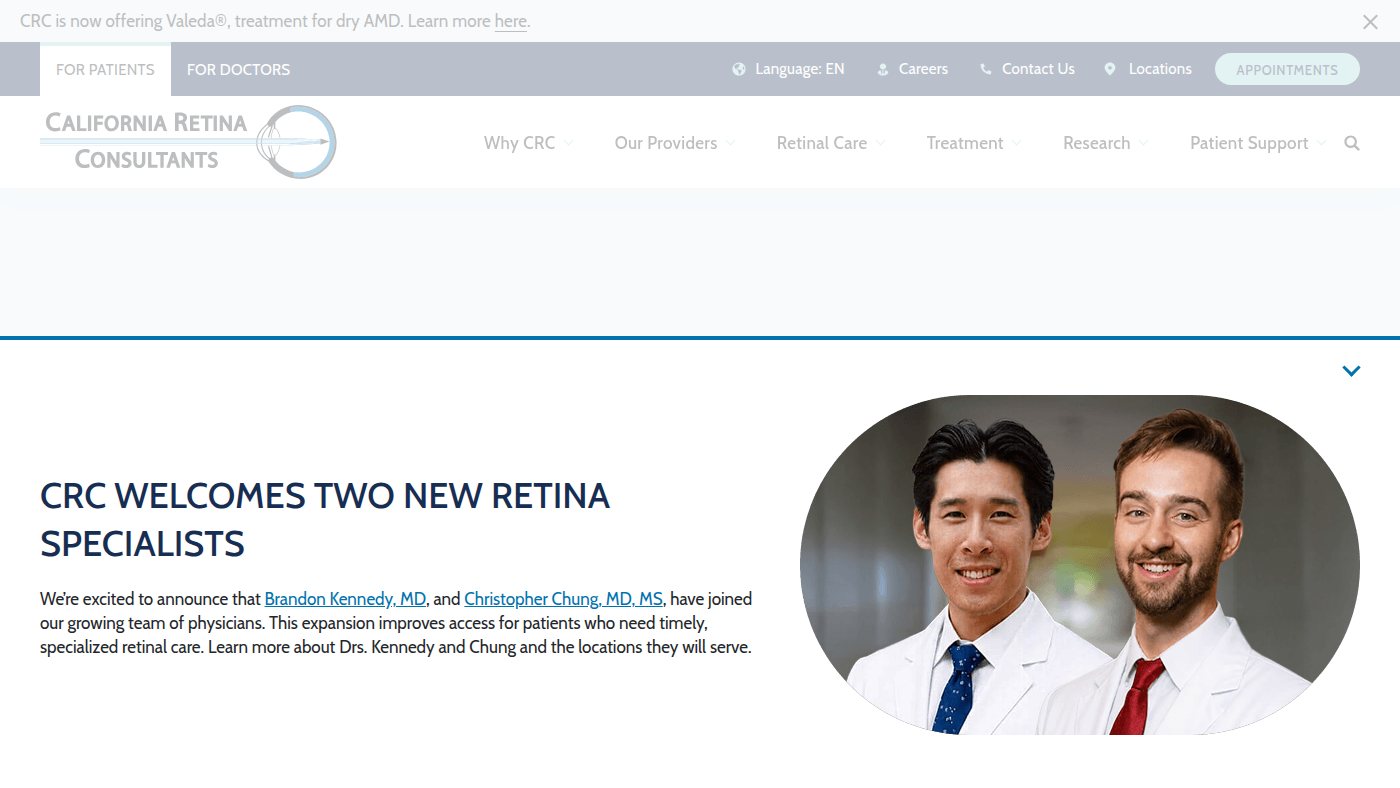Image resolution: width=1400 pixels, height=788 pixels.
Task: Expand the chevron next to Treatment
Action: 1016,143
